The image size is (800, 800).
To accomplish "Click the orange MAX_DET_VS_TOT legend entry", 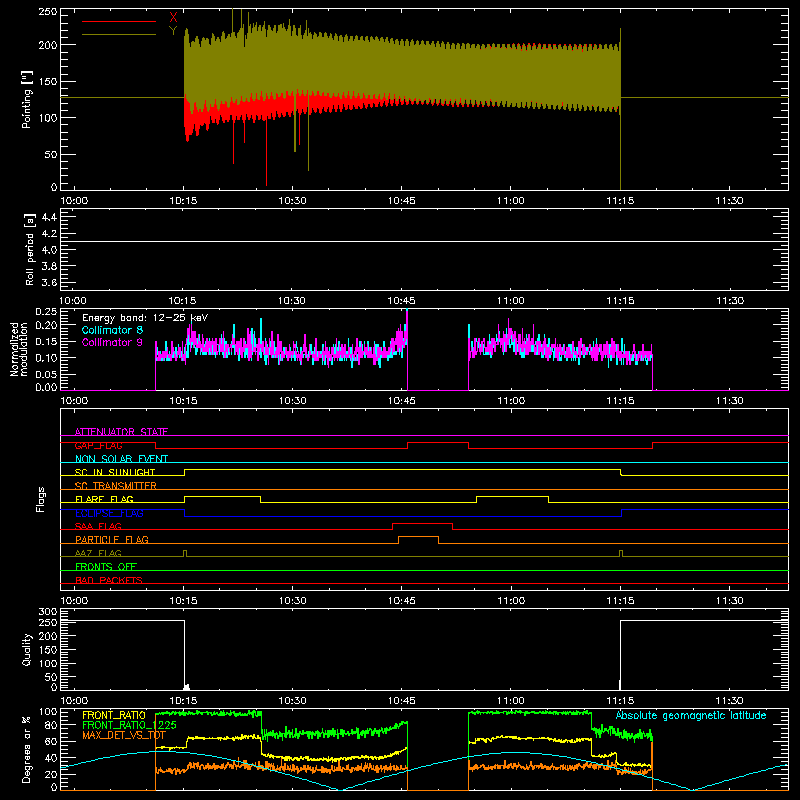I will 123,735.
